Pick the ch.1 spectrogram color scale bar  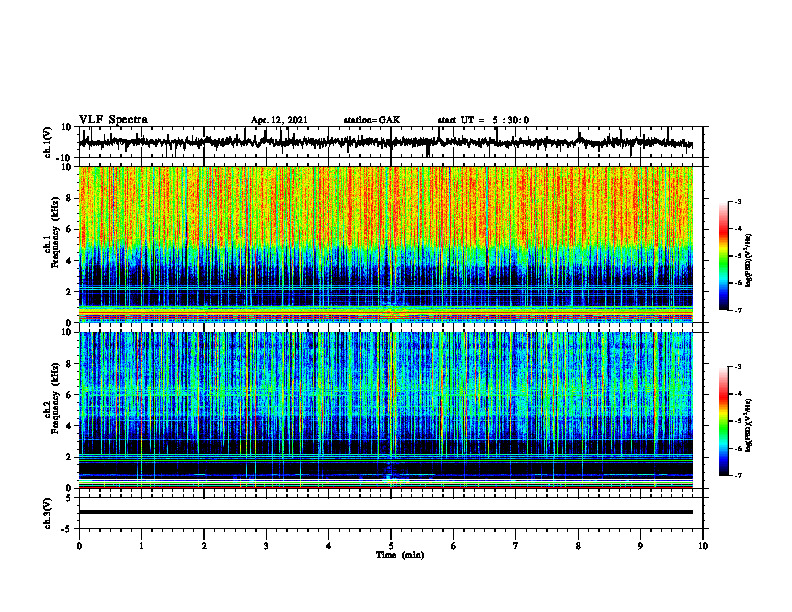[723, 256]
